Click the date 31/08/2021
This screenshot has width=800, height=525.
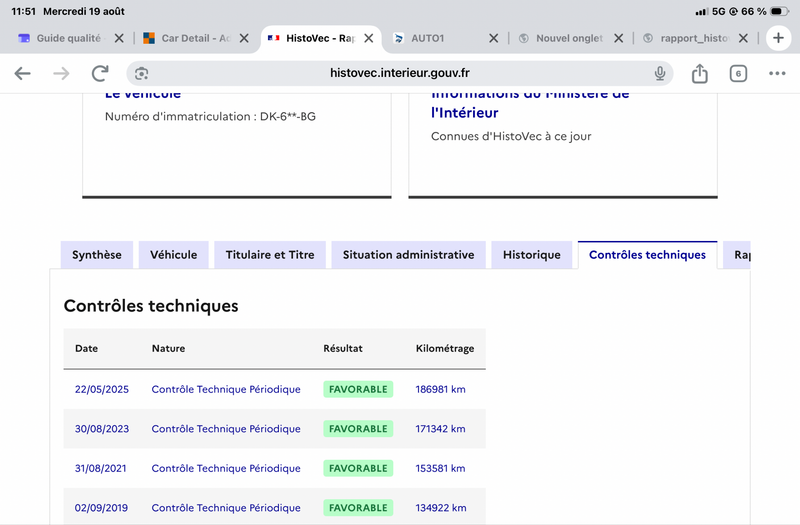click(x=101, y=468)
